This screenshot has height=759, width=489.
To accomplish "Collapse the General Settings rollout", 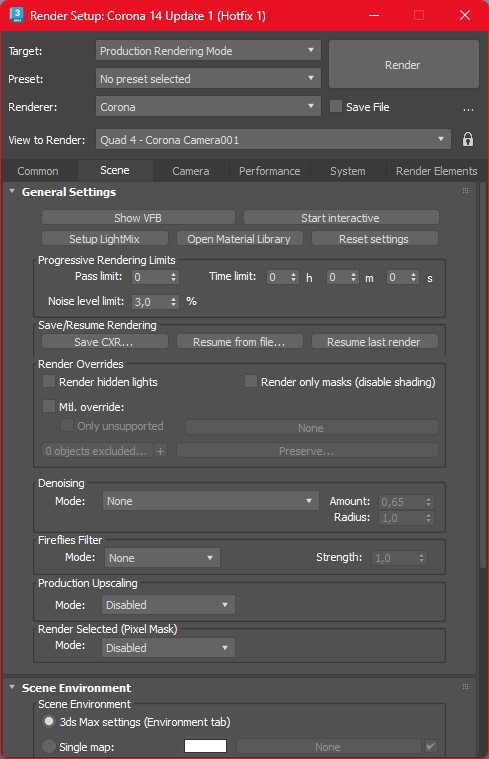I will (x=12, y=192).
